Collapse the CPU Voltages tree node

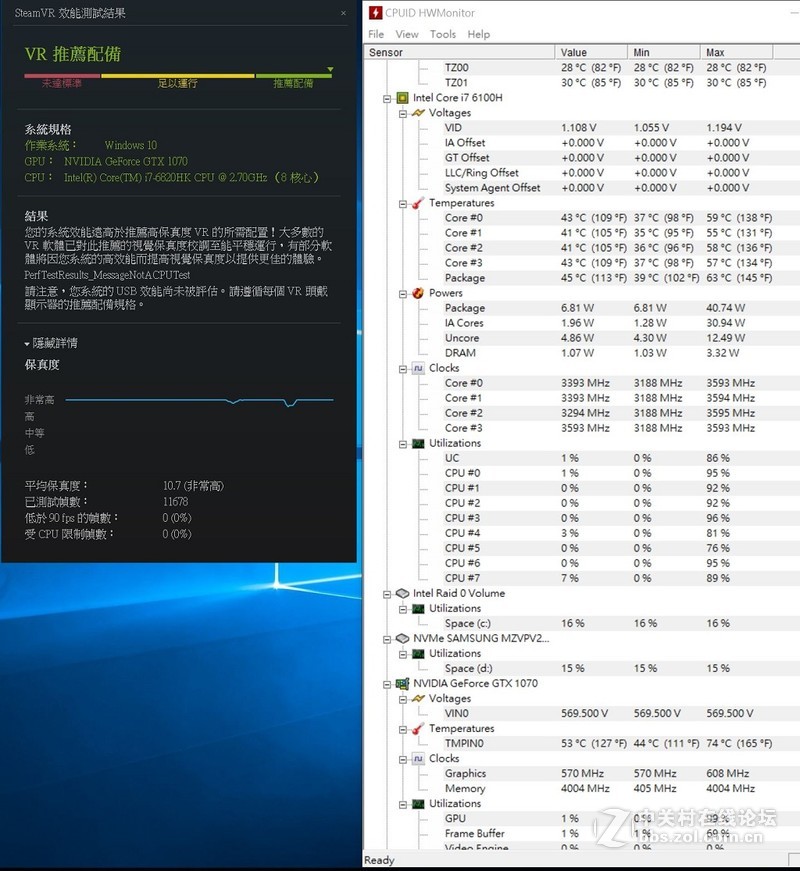pos(403,114)
